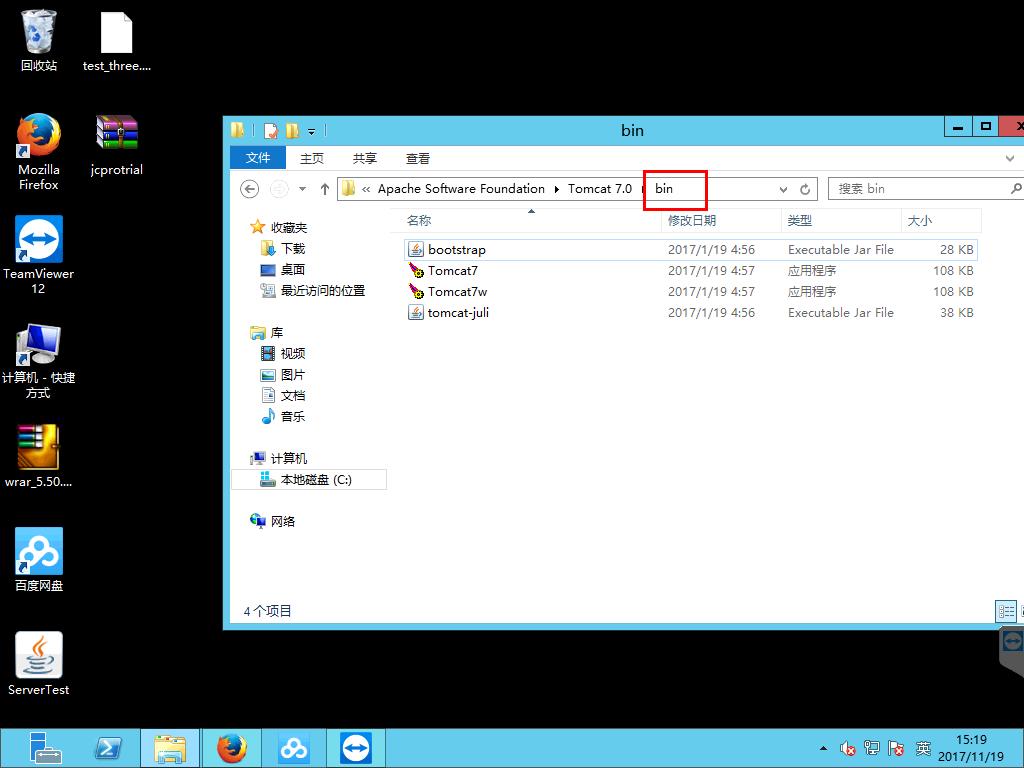This screenshot has width=1024, height=768.
Task: Click Apache Software Foundation in the address bar
Action: click(x=461, y=189)
